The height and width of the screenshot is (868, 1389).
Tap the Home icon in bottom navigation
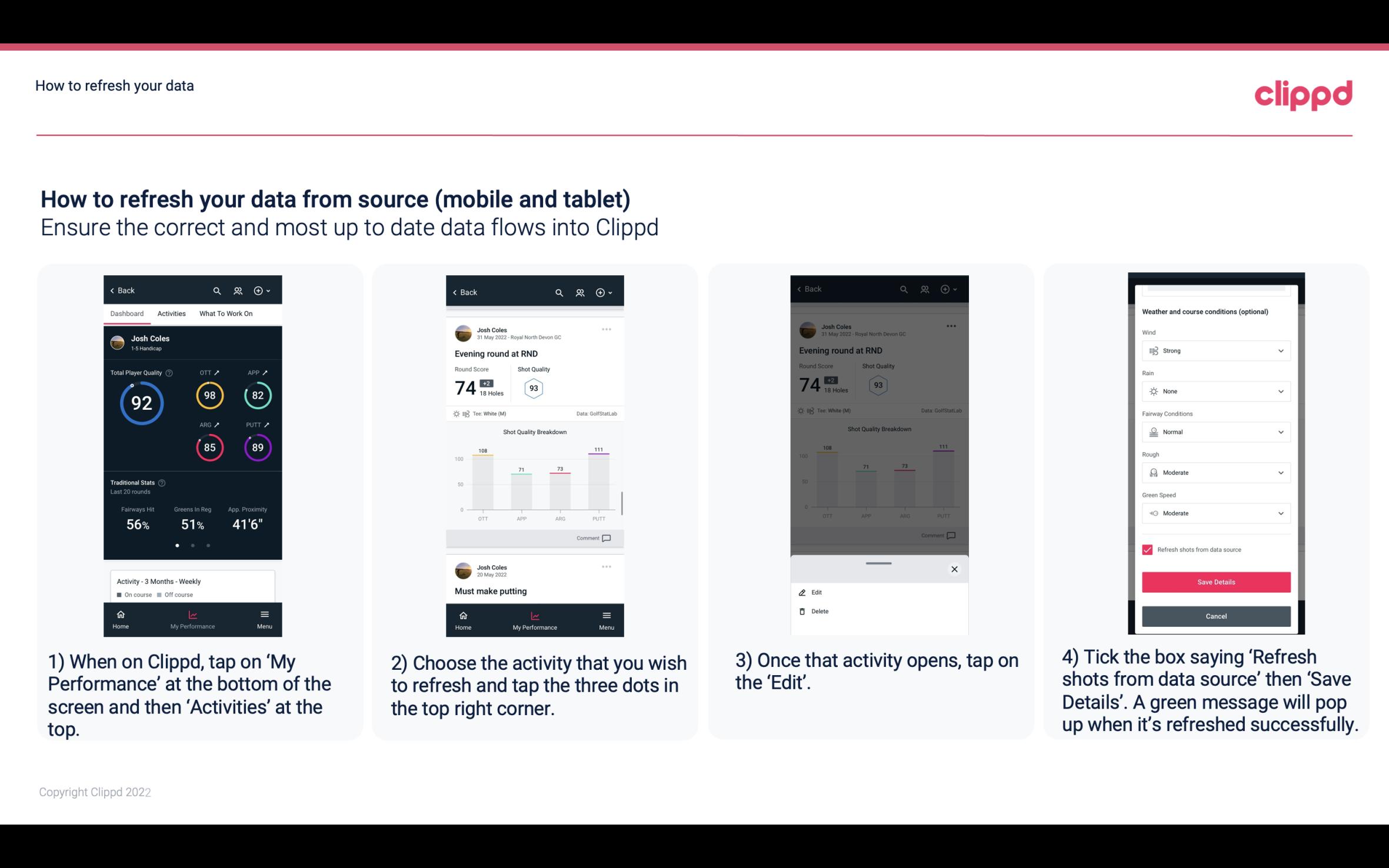(122, 616)
